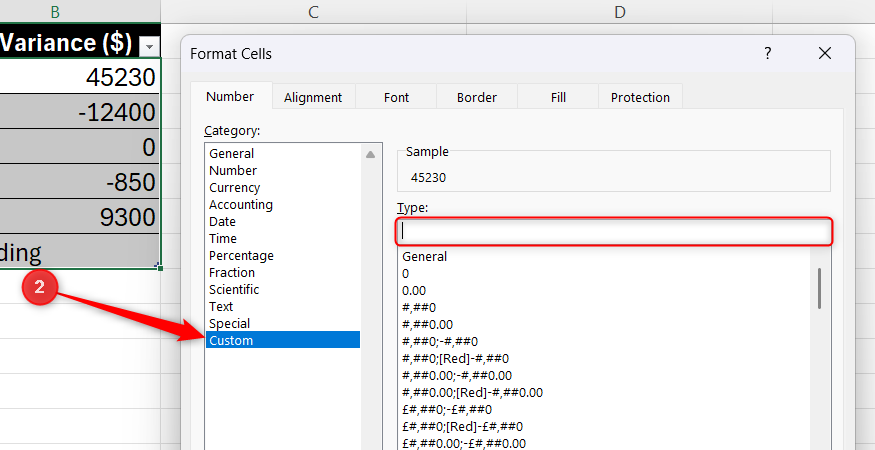Select the Custom category
The width and height of the screenshot is (875, 450).
pyautogui.click(x=282, y=341)
